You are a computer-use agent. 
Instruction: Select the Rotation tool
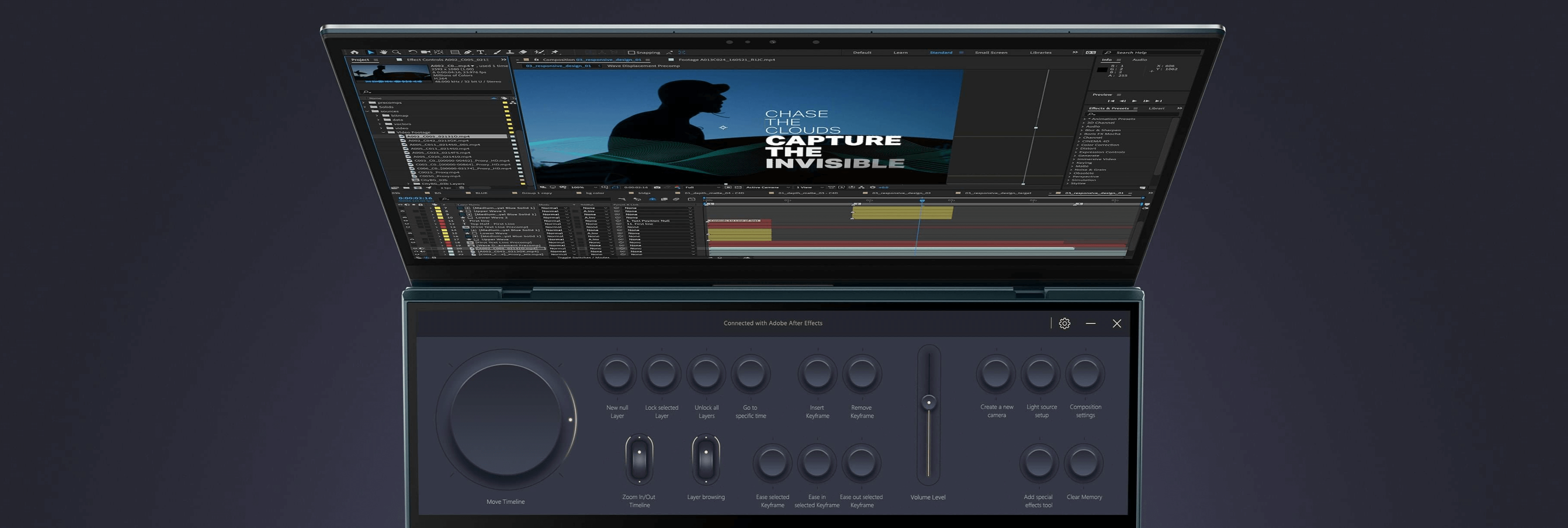click(x=413, y=52)
